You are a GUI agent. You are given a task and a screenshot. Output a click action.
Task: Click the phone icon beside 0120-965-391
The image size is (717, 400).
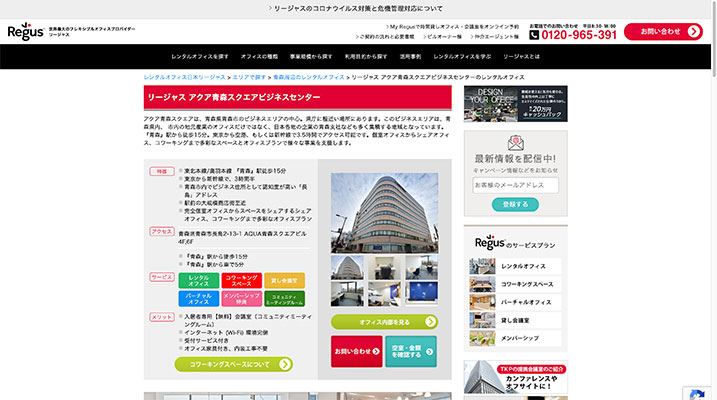pyautogui.click(x=534, y=35)
